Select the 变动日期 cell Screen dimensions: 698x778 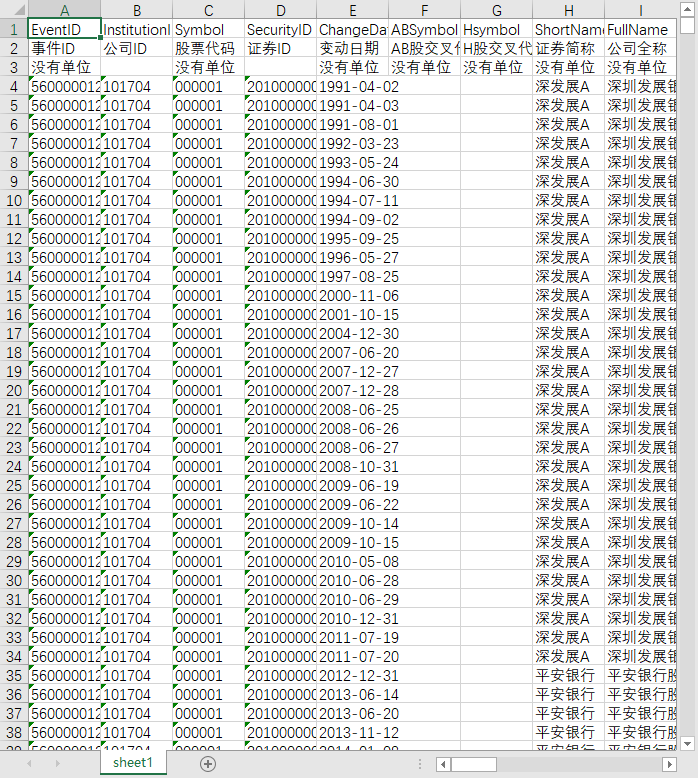pyautogui.click(x=352, y=48)
